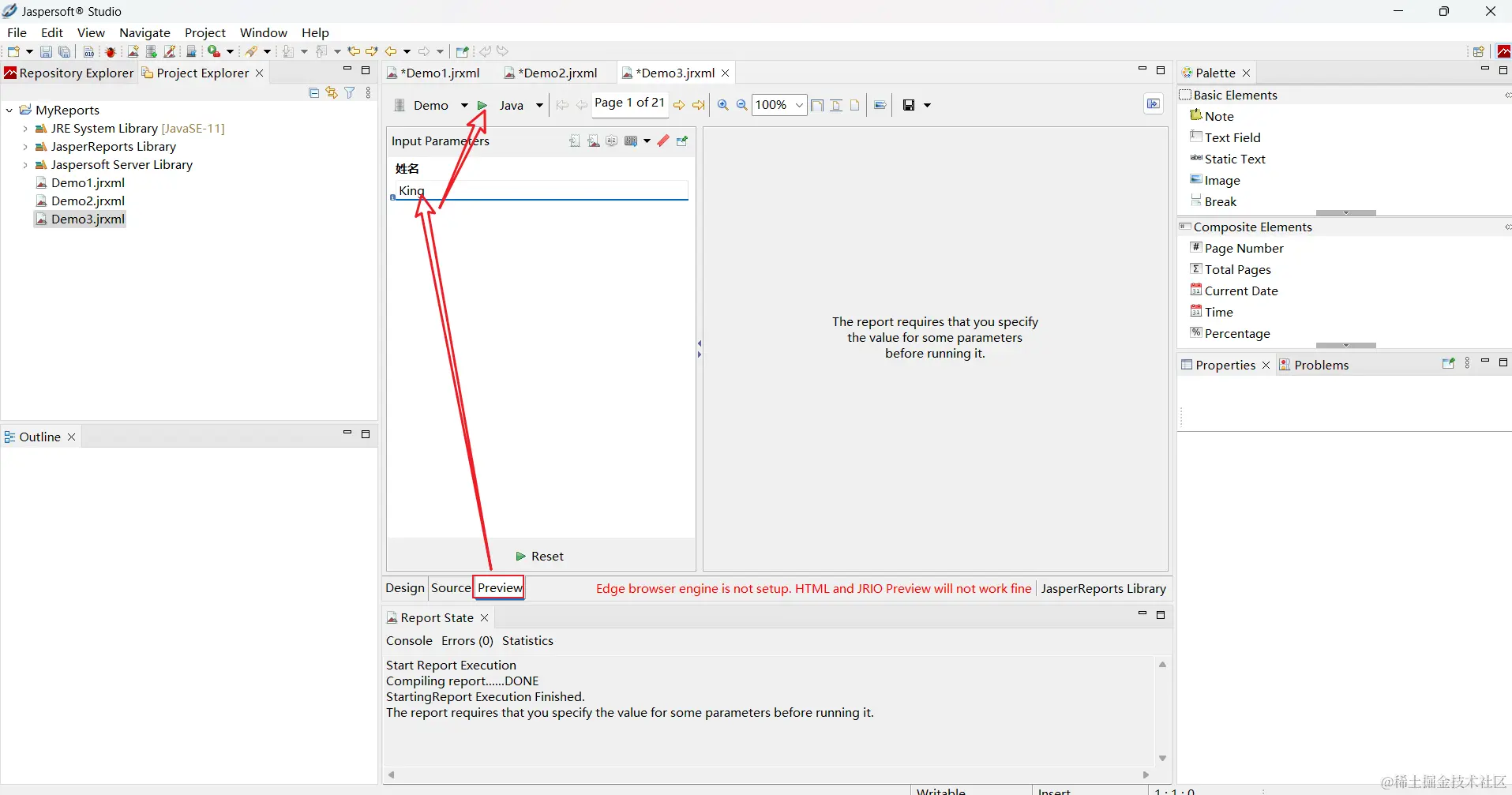Image resolution: width=1512 pixels, height=795 pixels.
Task: Click the switch preview layout icon at right
Action: pos(1154,104)
